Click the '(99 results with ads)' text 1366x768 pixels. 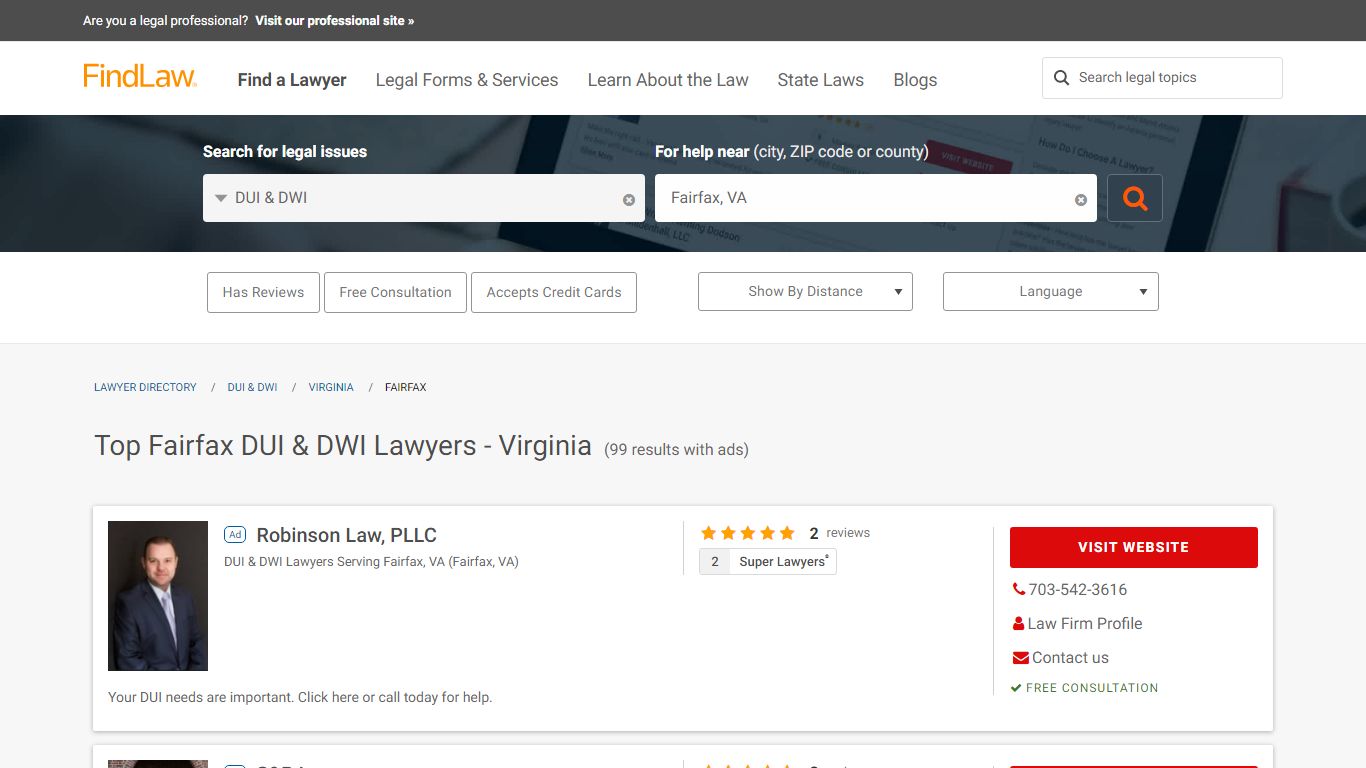(x=677, y=450)
